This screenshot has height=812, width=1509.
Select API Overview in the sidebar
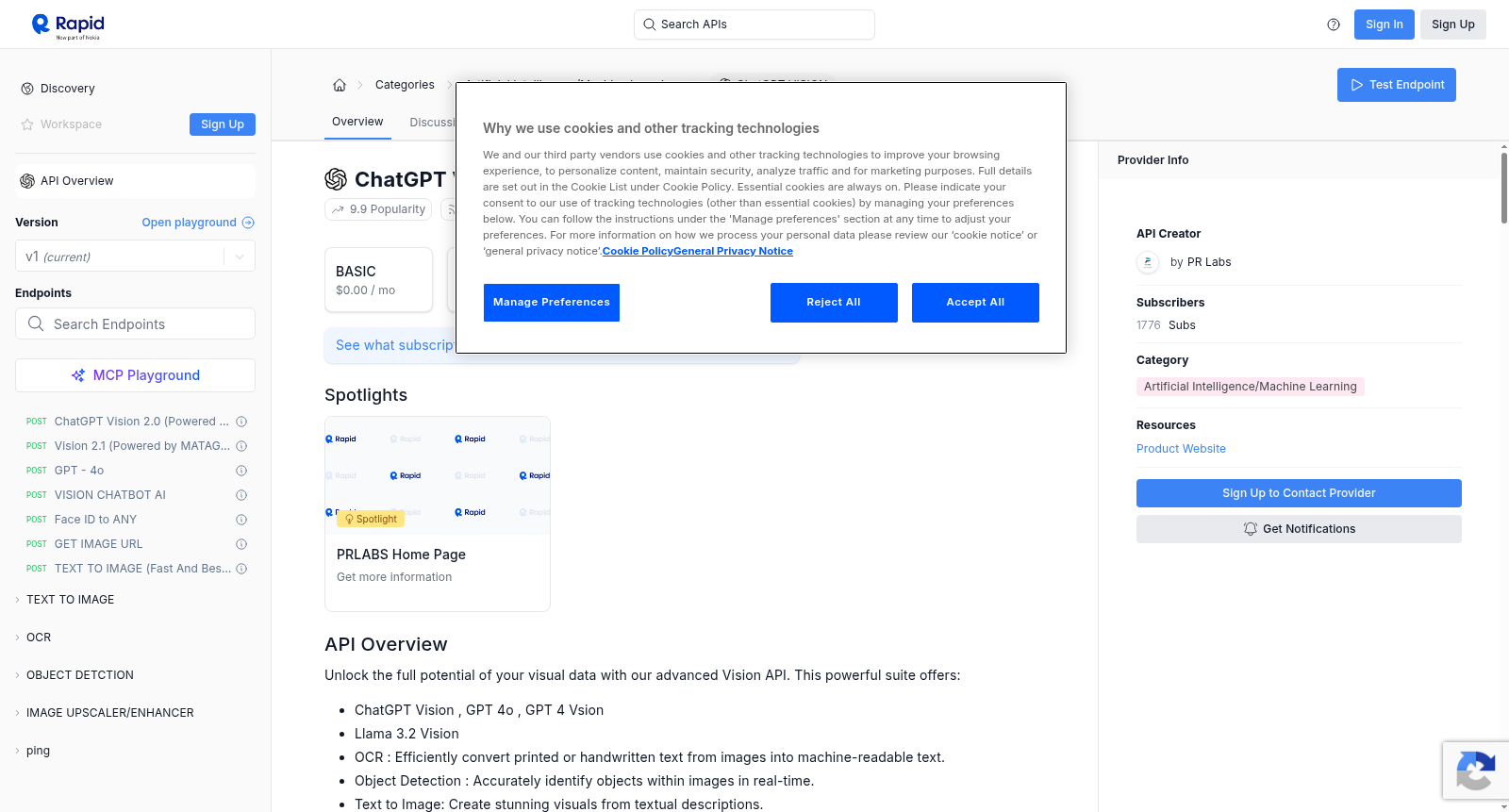pos(135,181)
